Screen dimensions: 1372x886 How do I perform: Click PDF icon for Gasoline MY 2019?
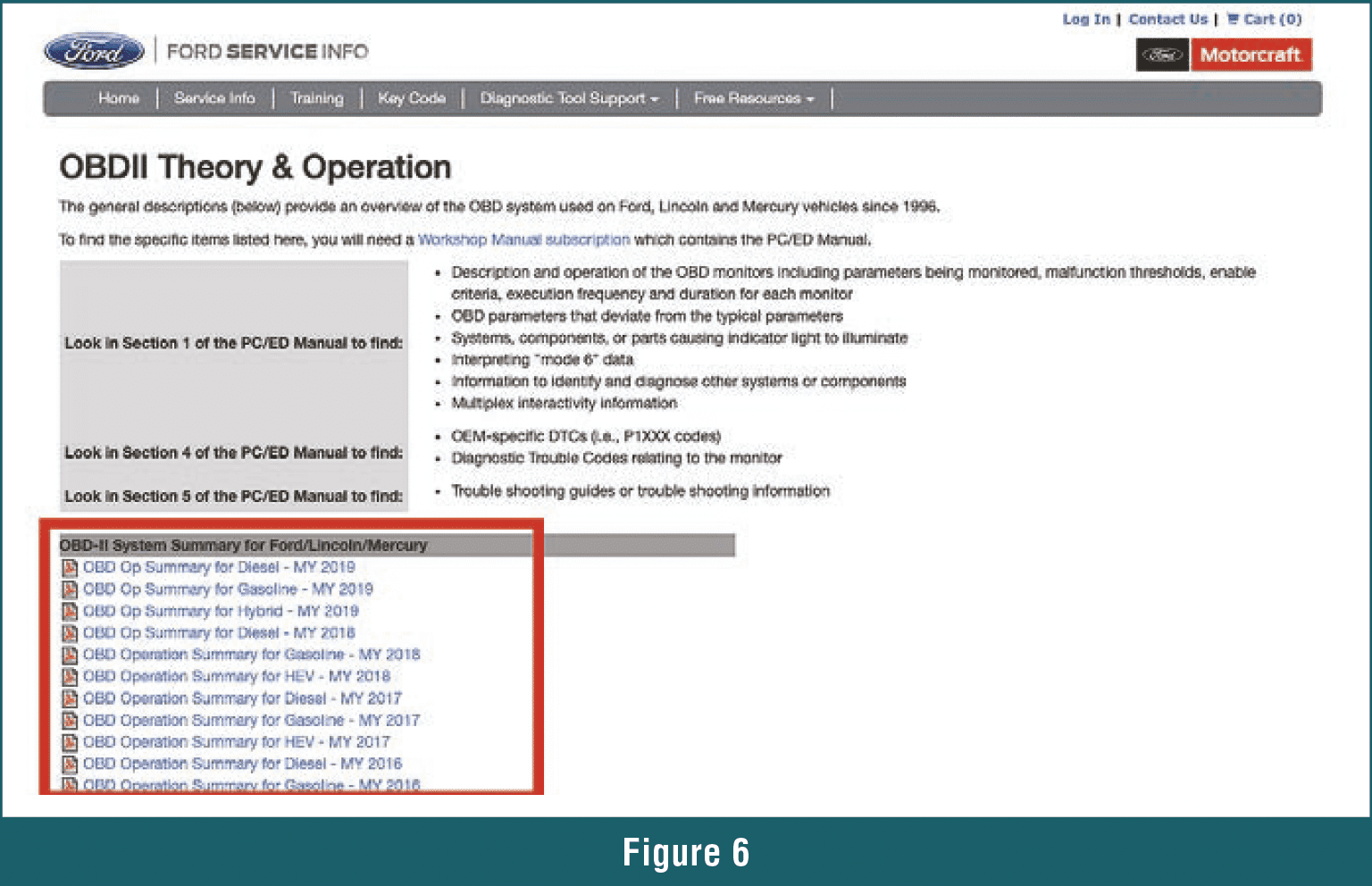click(70, 589)
